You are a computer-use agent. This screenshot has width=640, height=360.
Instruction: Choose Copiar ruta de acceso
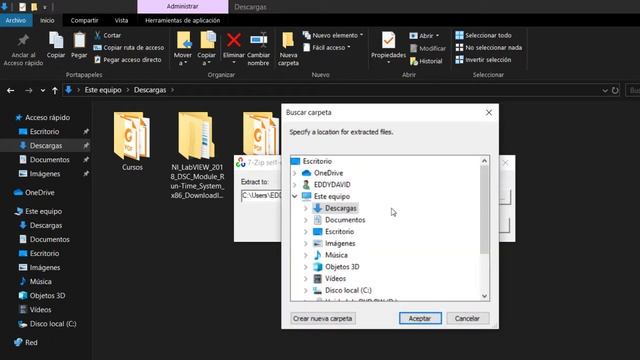(x=129, y=48)
